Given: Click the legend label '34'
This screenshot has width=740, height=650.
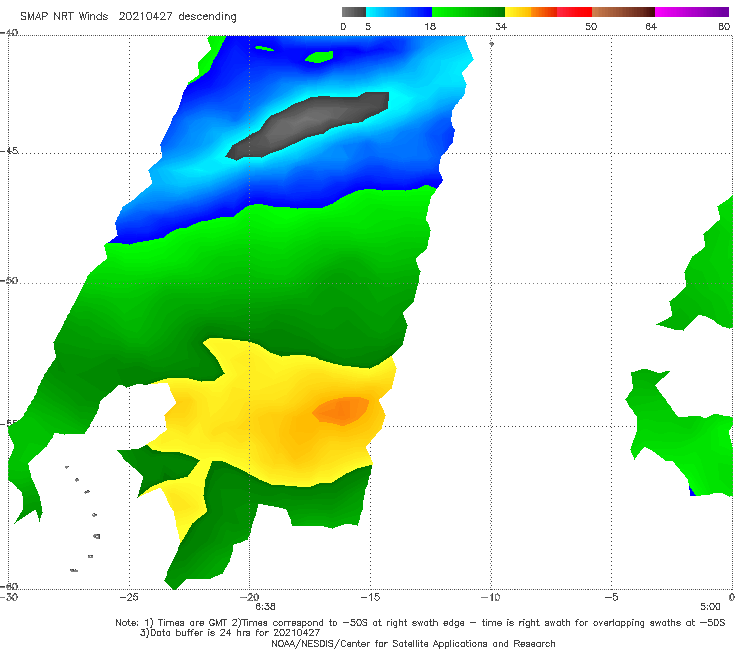Looking at the screenshot, I should [x=501, y=27].
